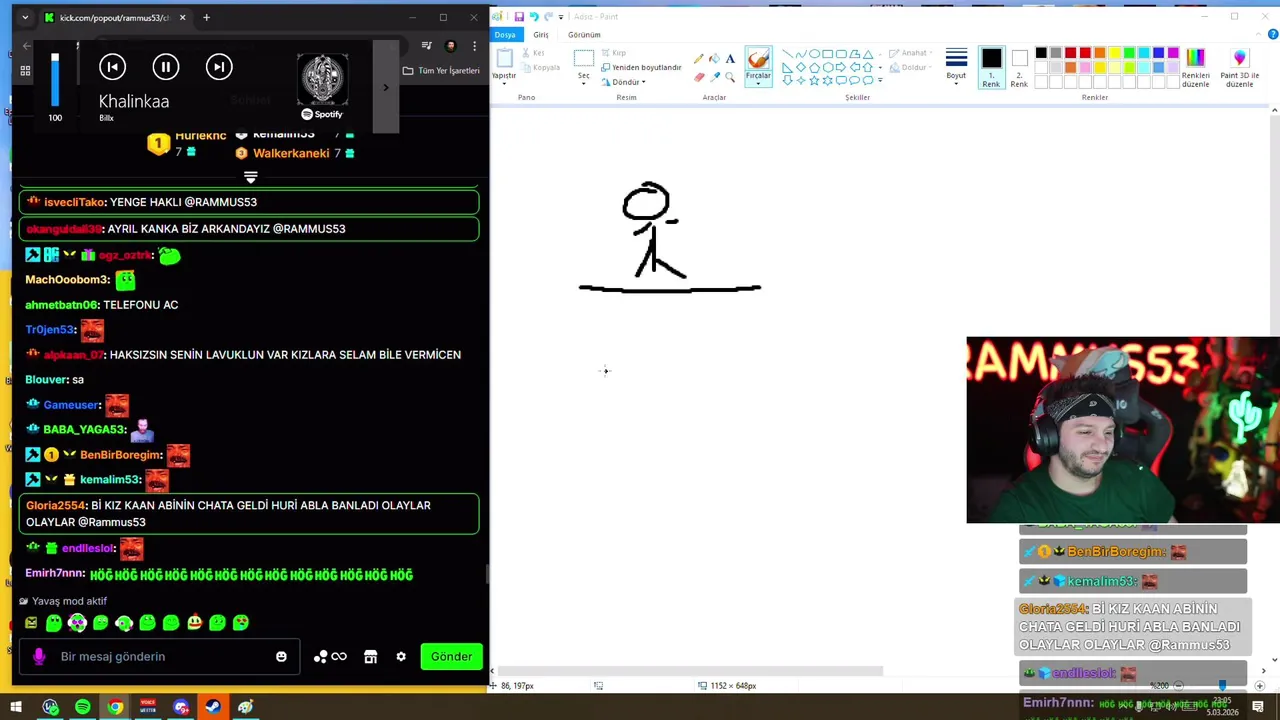Skip to the next track in media overlay
The image size is (1280, 720).
coord(219,67)
